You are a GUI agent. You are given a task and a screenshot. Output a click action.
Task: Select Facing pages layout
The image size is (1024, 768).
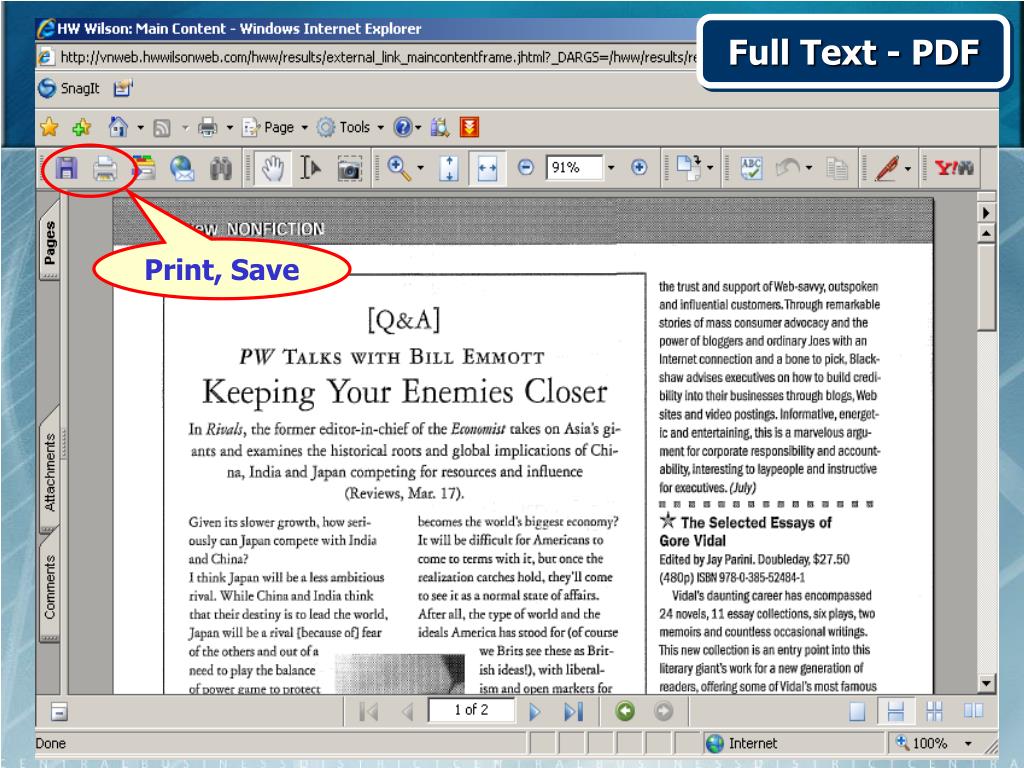[973, 711]
